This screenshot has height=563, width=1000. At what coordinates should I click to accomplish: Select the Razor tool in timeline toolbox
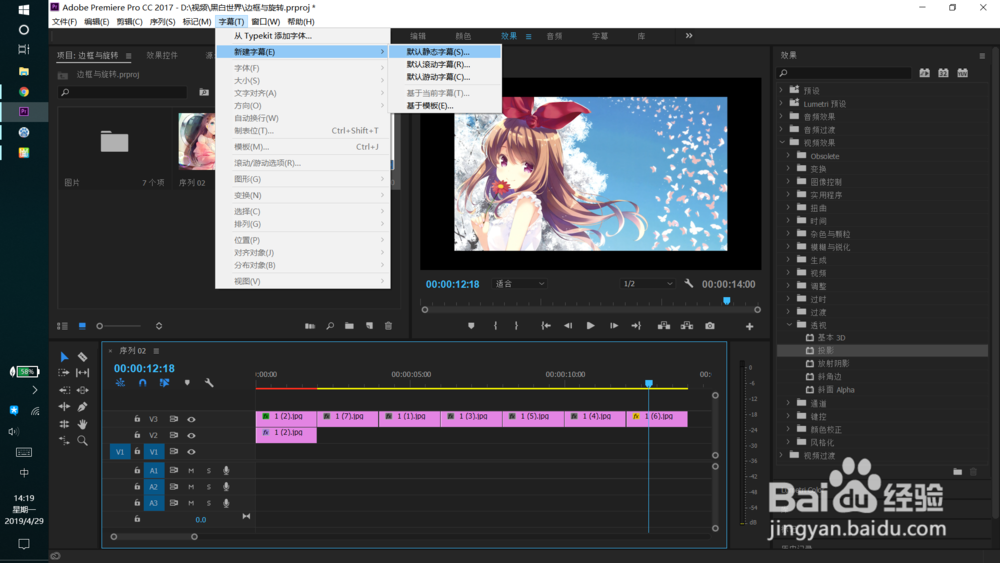[x=82, y=356]
